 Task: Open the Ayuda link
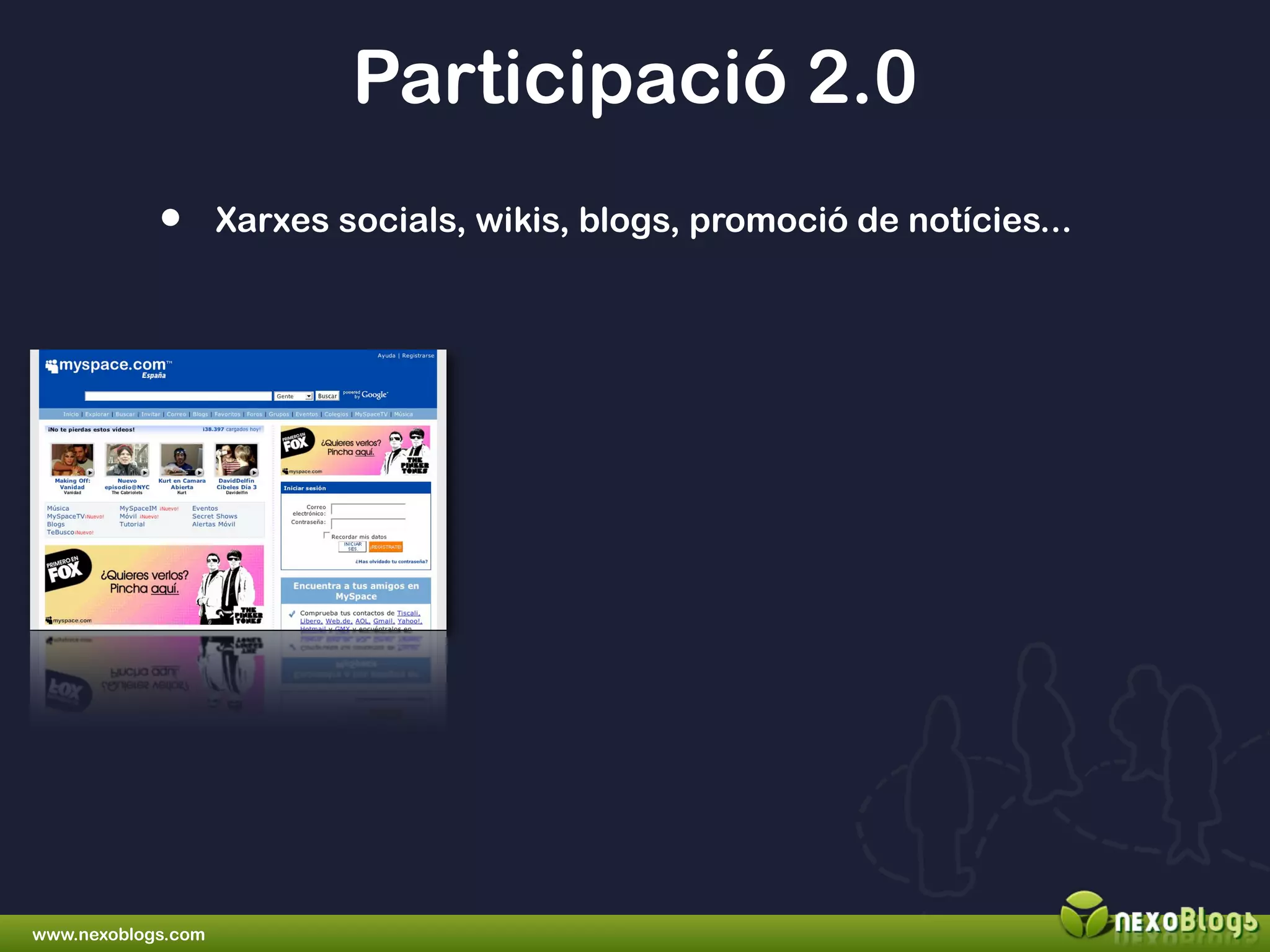tap(386, 356)
